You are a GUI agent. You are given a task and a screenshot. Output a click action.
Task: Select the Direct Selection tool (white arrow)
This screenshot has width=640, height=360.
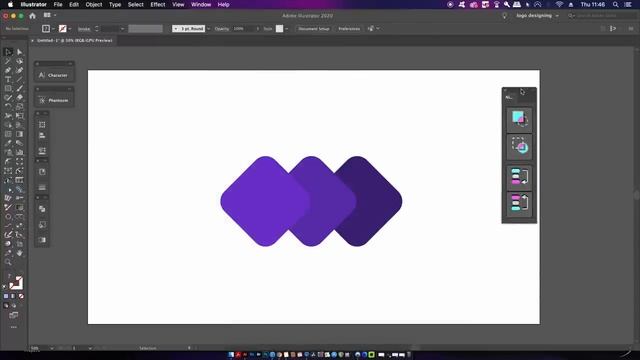(x=20, y=52)
